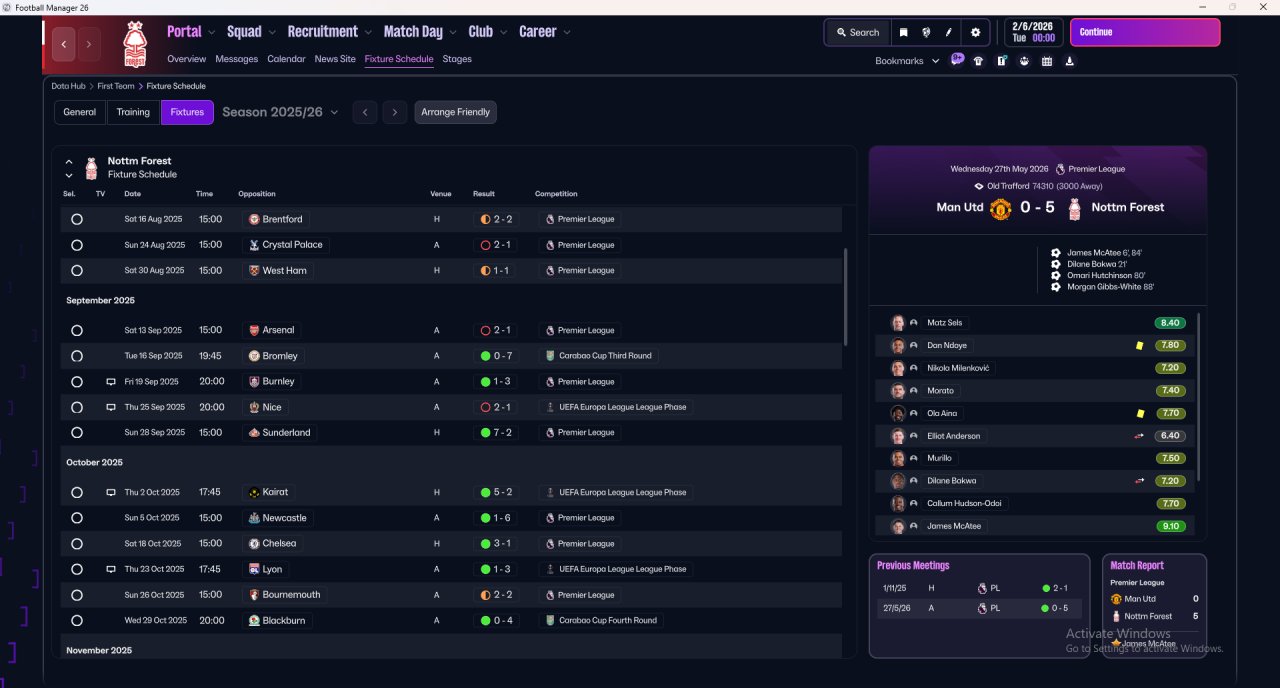1280x688 pixels.
Task: Click the TV icon on the Lyon fixture row
Action: coord(111,569)
